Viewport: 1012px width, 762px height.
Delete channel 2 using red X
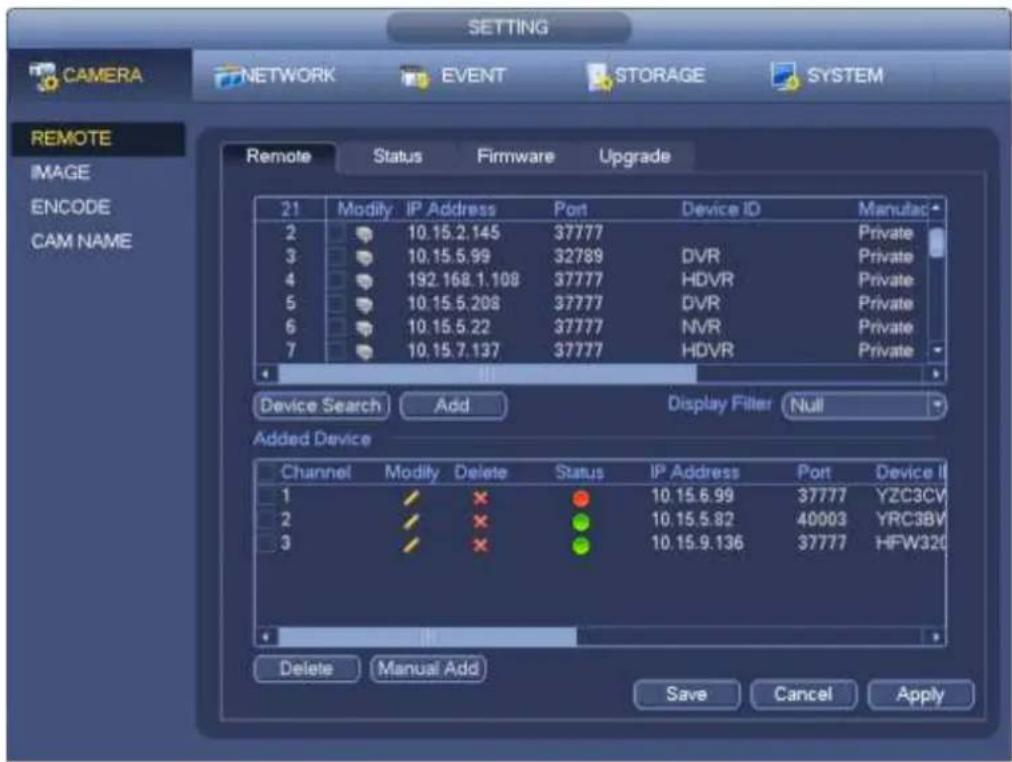click(x=480, y=521)
